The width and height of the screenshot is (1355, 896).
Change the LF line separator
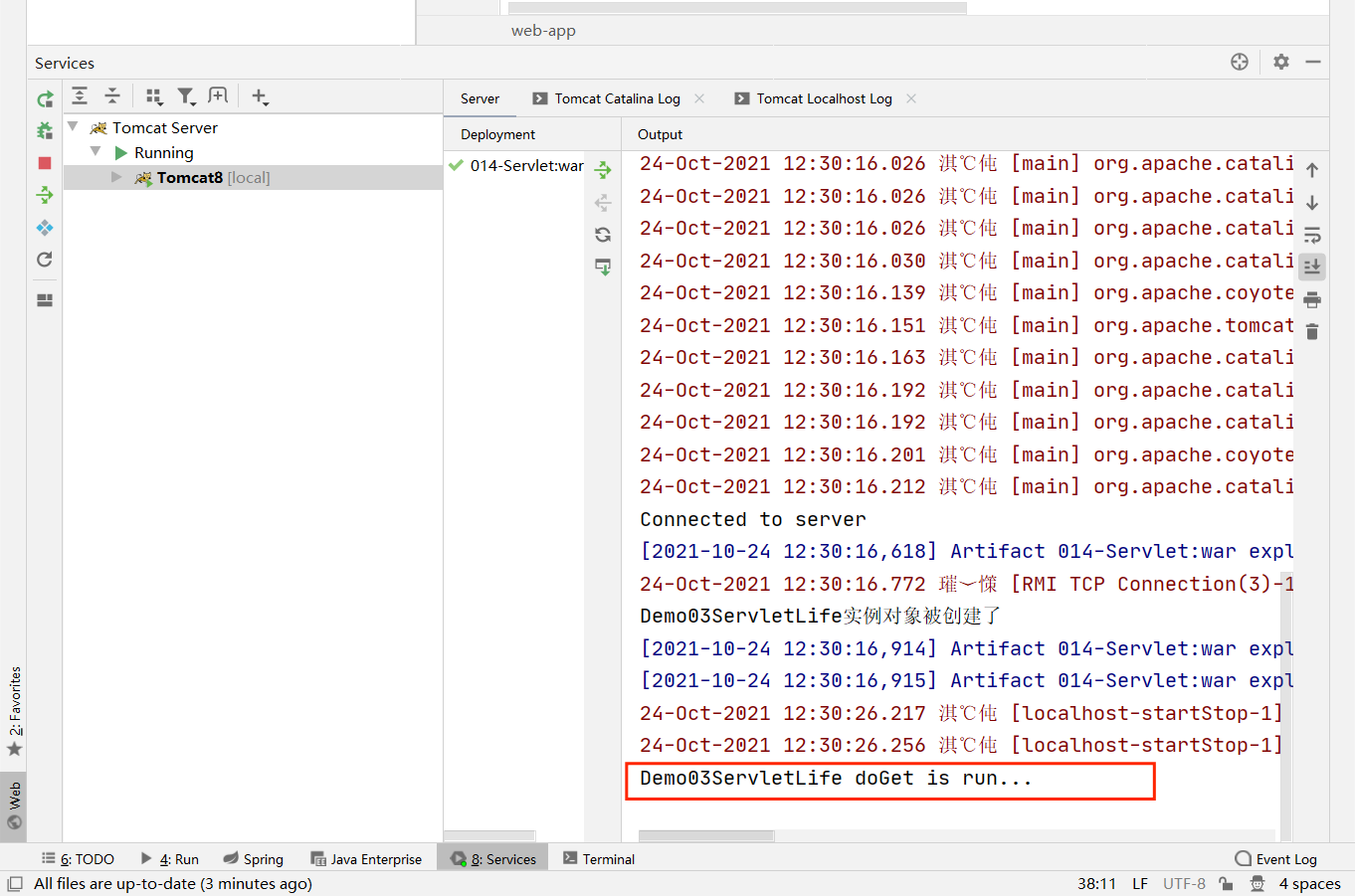[1140, 883]
